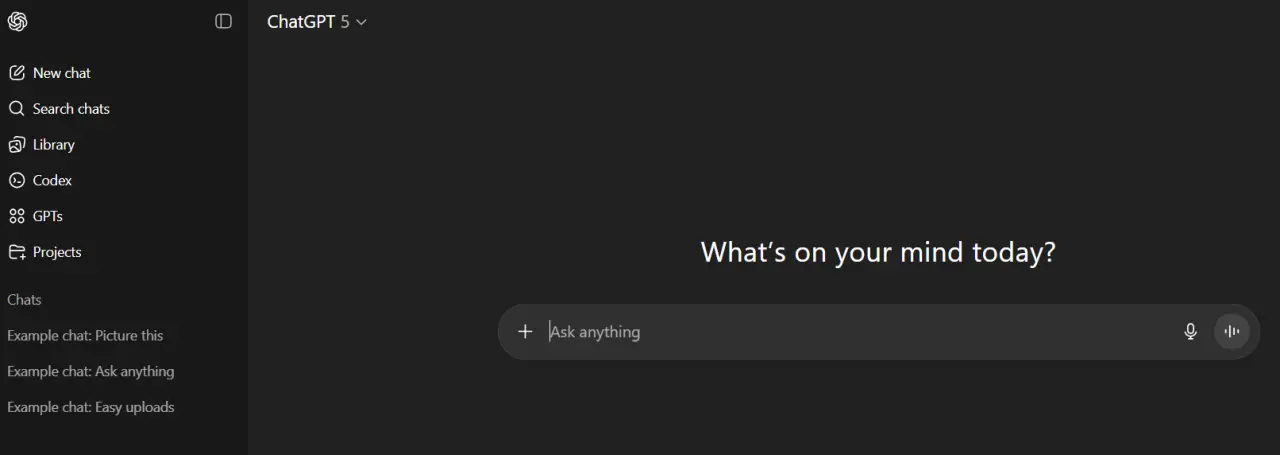The height and width of the screenshot is (455, 1280).
Task: Click the Chats section header
Action: 24,300
